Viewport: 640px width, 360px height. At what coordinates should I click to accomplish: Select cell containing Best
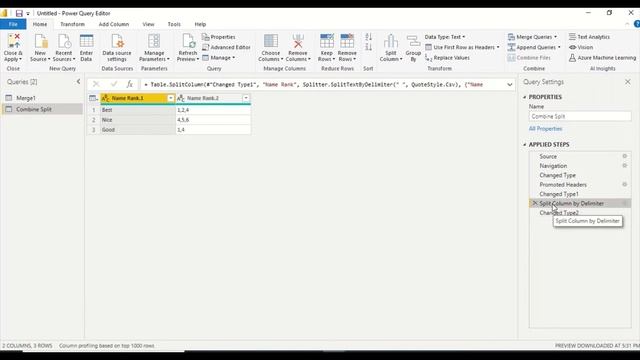click(138, 110)
